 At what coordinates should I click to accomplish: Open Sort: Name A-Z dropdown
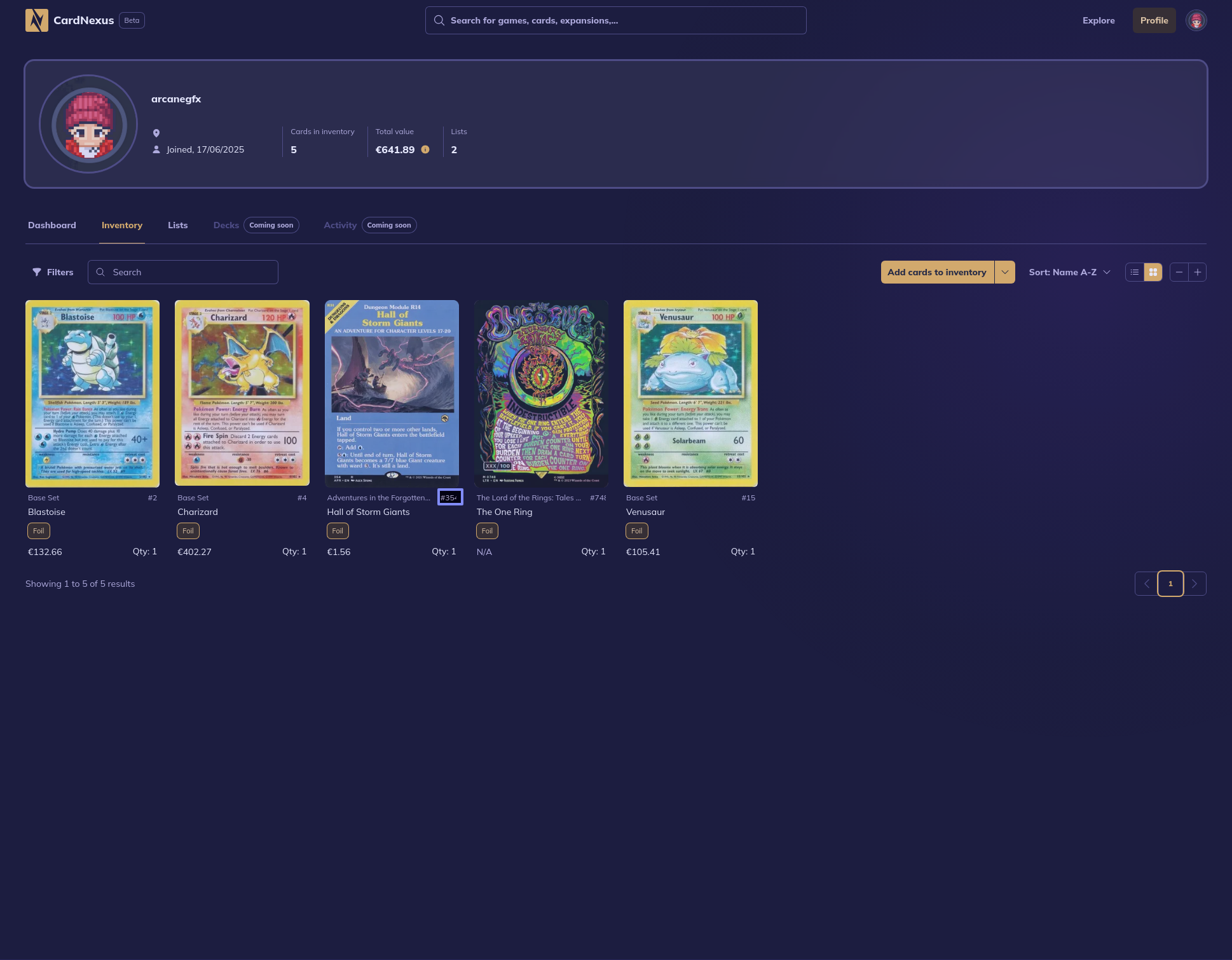1069,272
